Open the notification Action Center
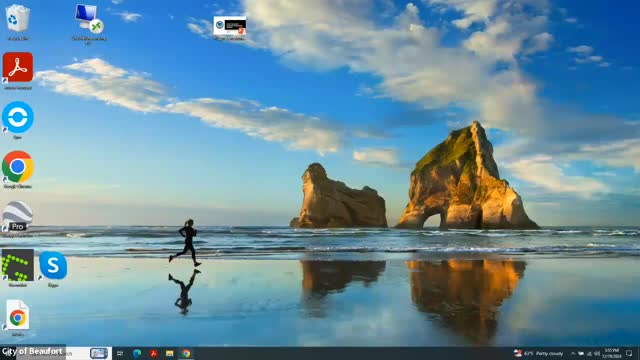This screenshot has height=360, width=640. [629, 353]
